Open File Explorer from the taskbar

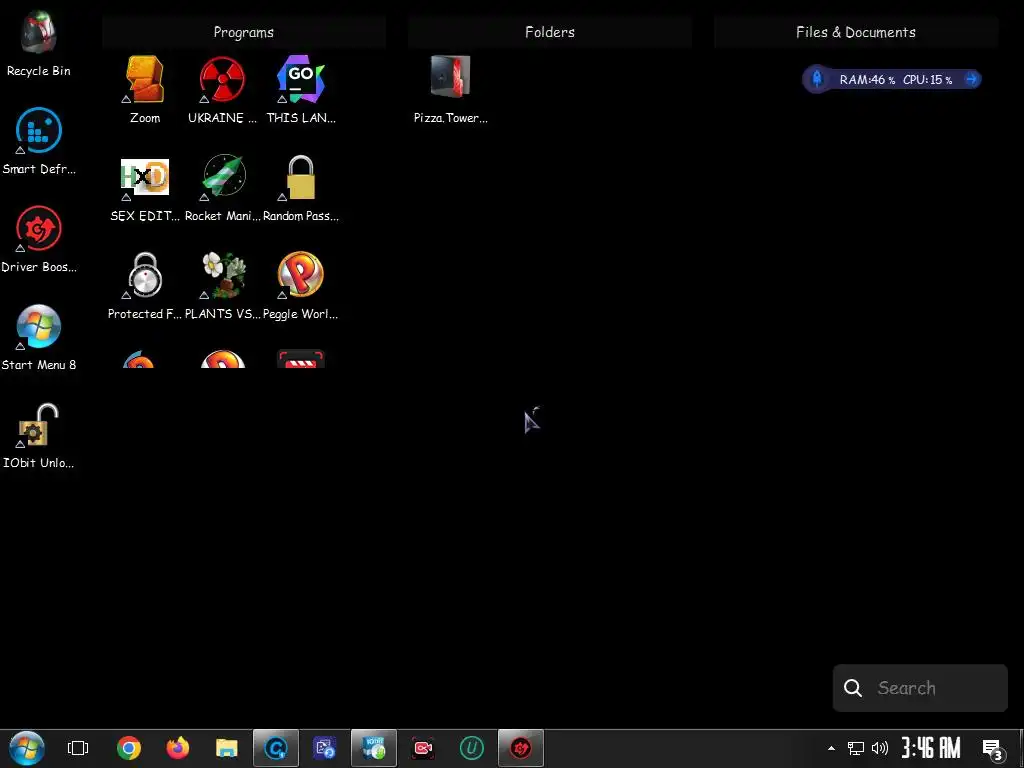pyautogui.click(x=227, y=748)
